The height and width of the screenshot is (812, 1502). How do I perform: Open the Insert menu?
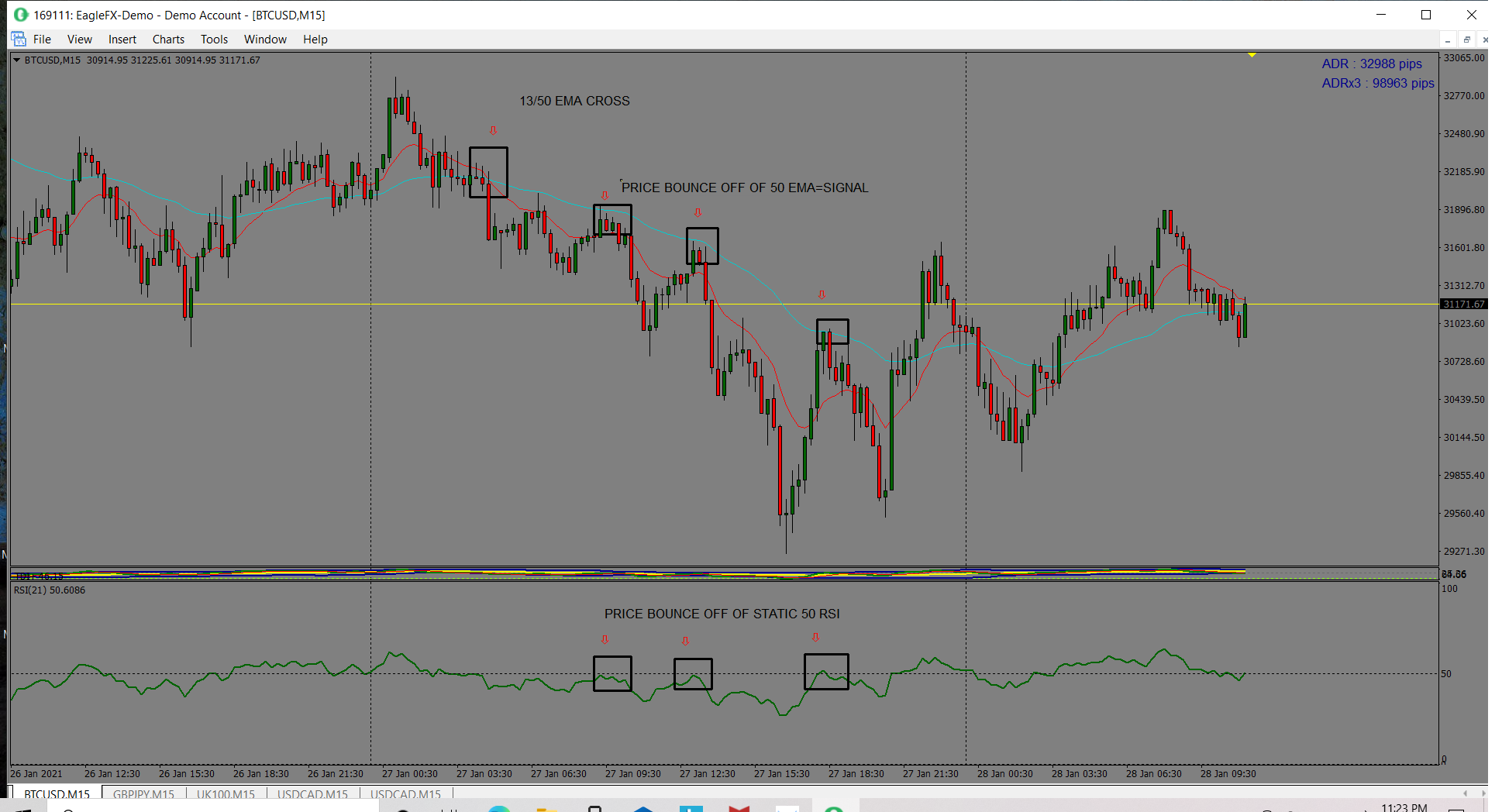tap(122, 39)
